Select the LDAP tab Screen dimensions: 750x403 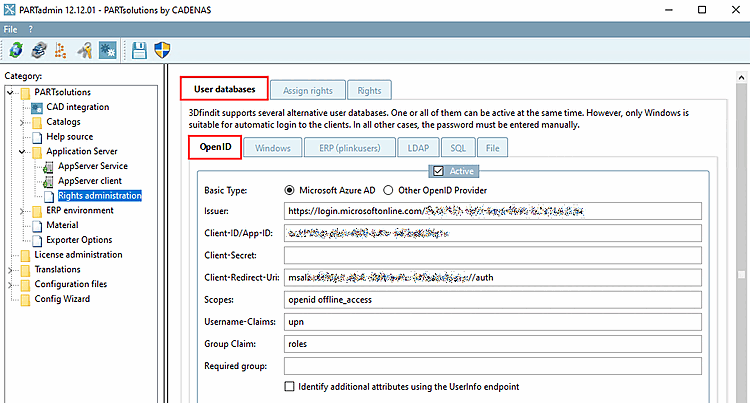[418, 148]
